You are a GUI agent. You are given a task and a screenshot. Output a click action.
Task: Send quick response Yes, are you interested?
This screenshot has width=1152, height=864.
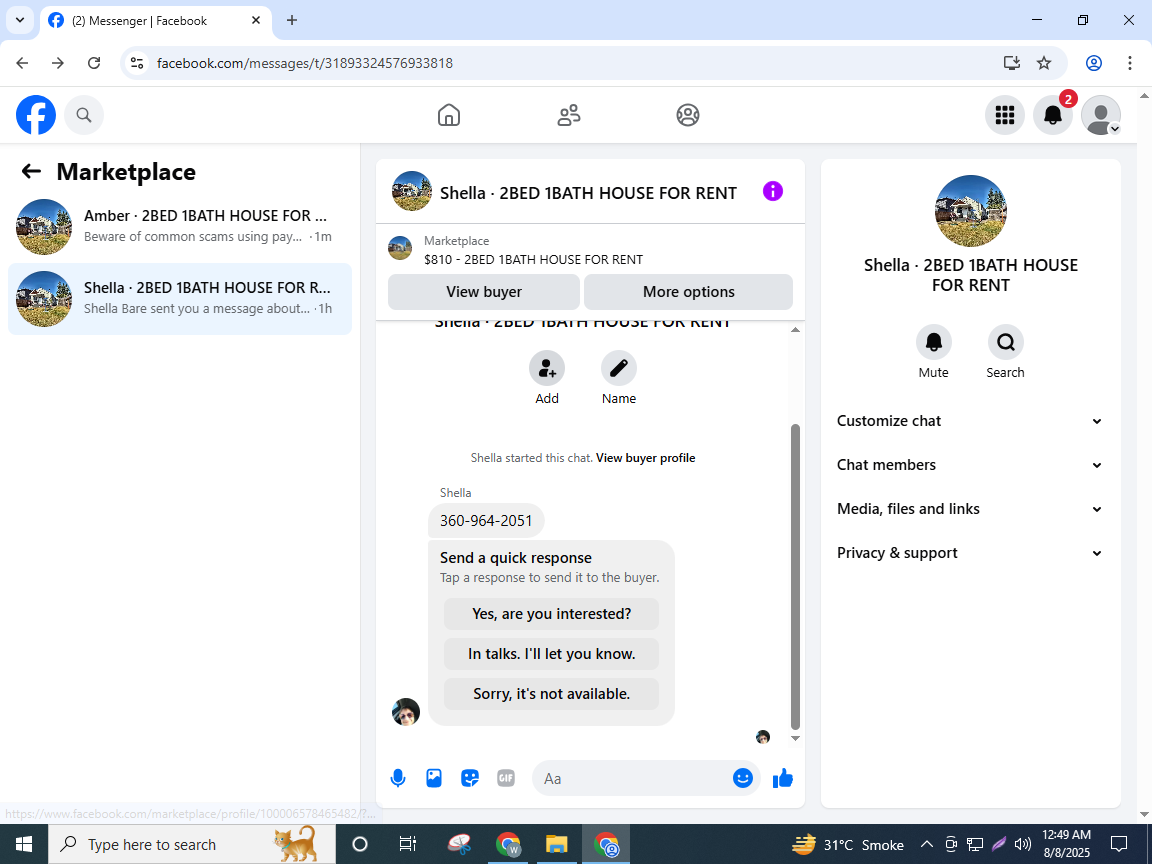(551, 613)
